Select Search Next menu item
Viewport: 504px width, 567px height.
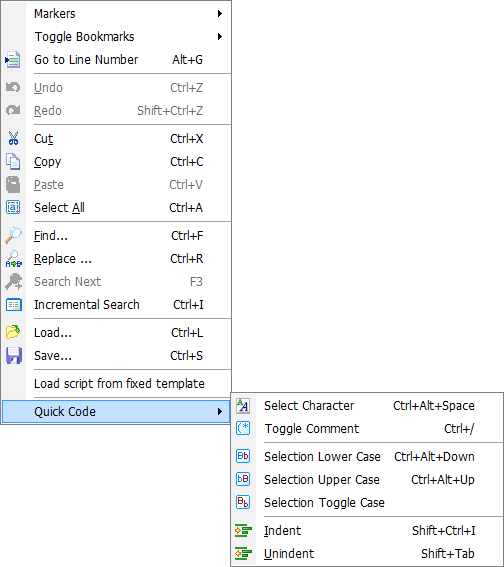pos(116,282)
